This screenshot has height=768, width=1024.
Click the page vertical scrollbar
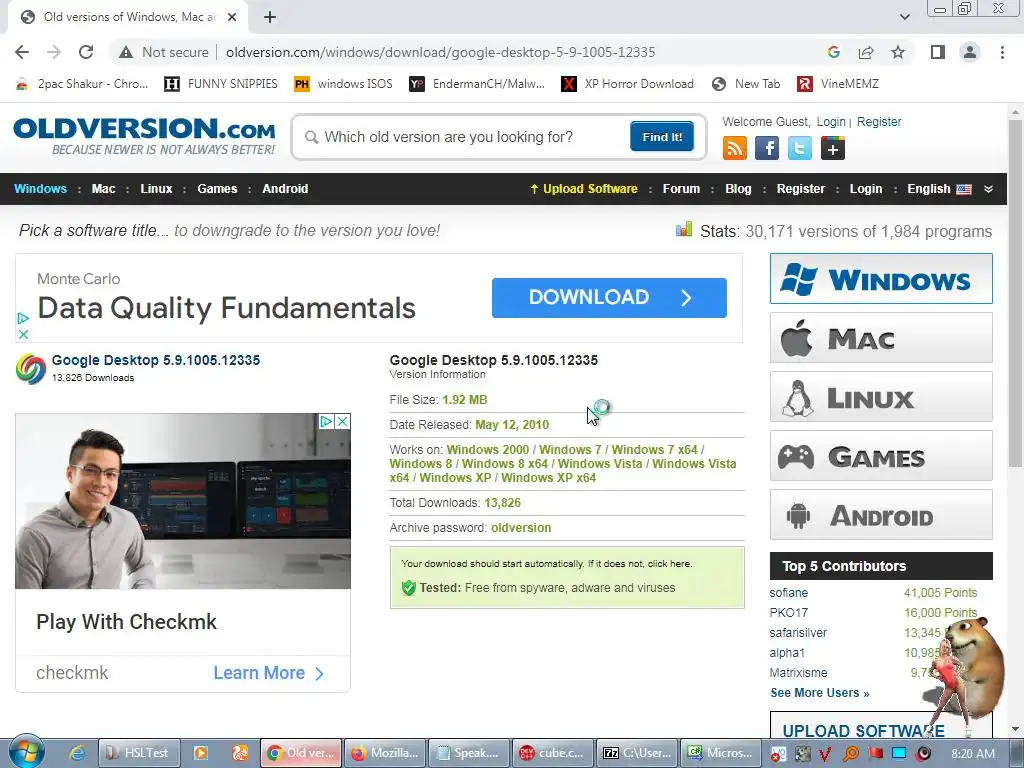1015,294
